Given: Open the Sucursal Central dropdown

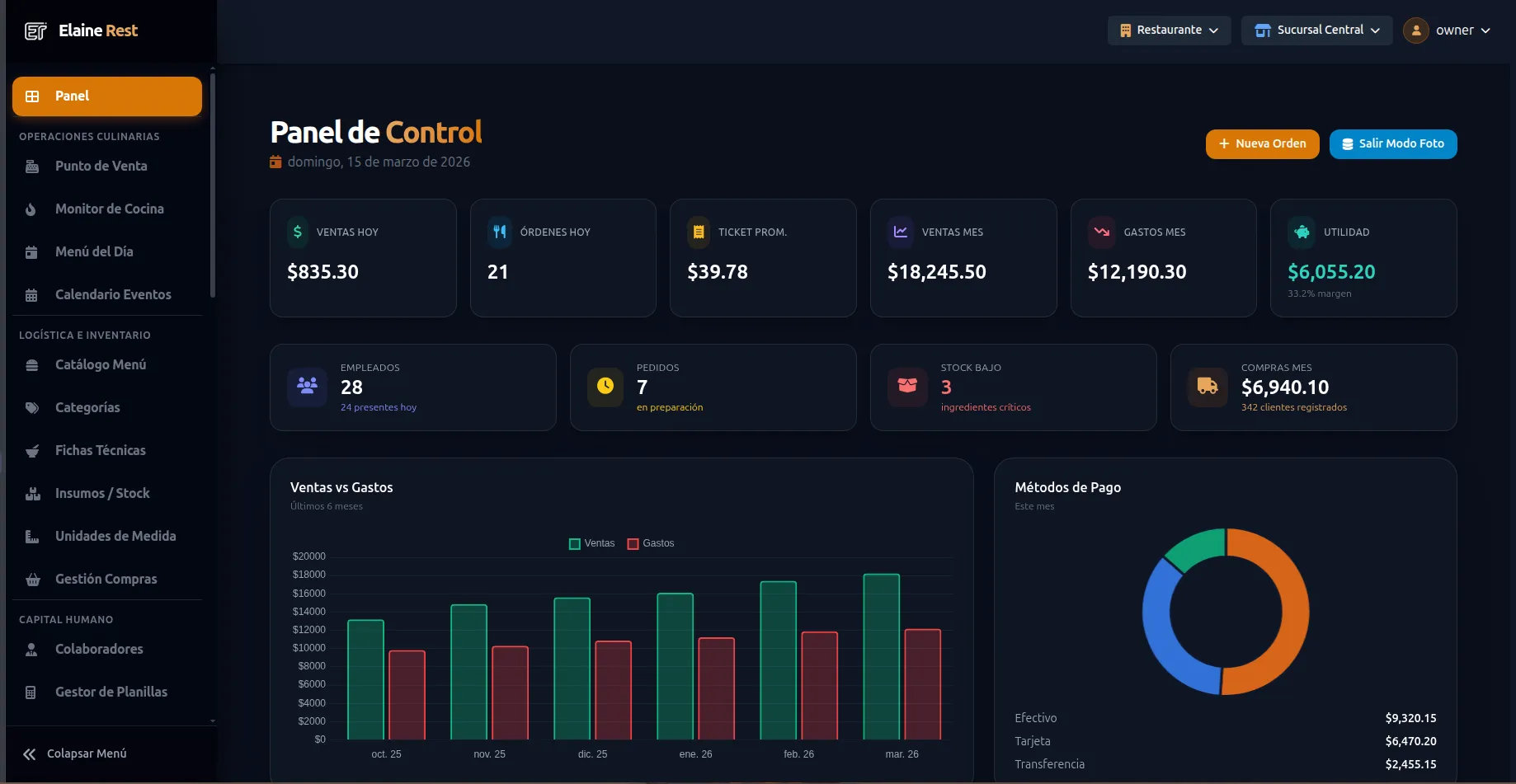Looking at the screenshot, I should click(1317, 31).
